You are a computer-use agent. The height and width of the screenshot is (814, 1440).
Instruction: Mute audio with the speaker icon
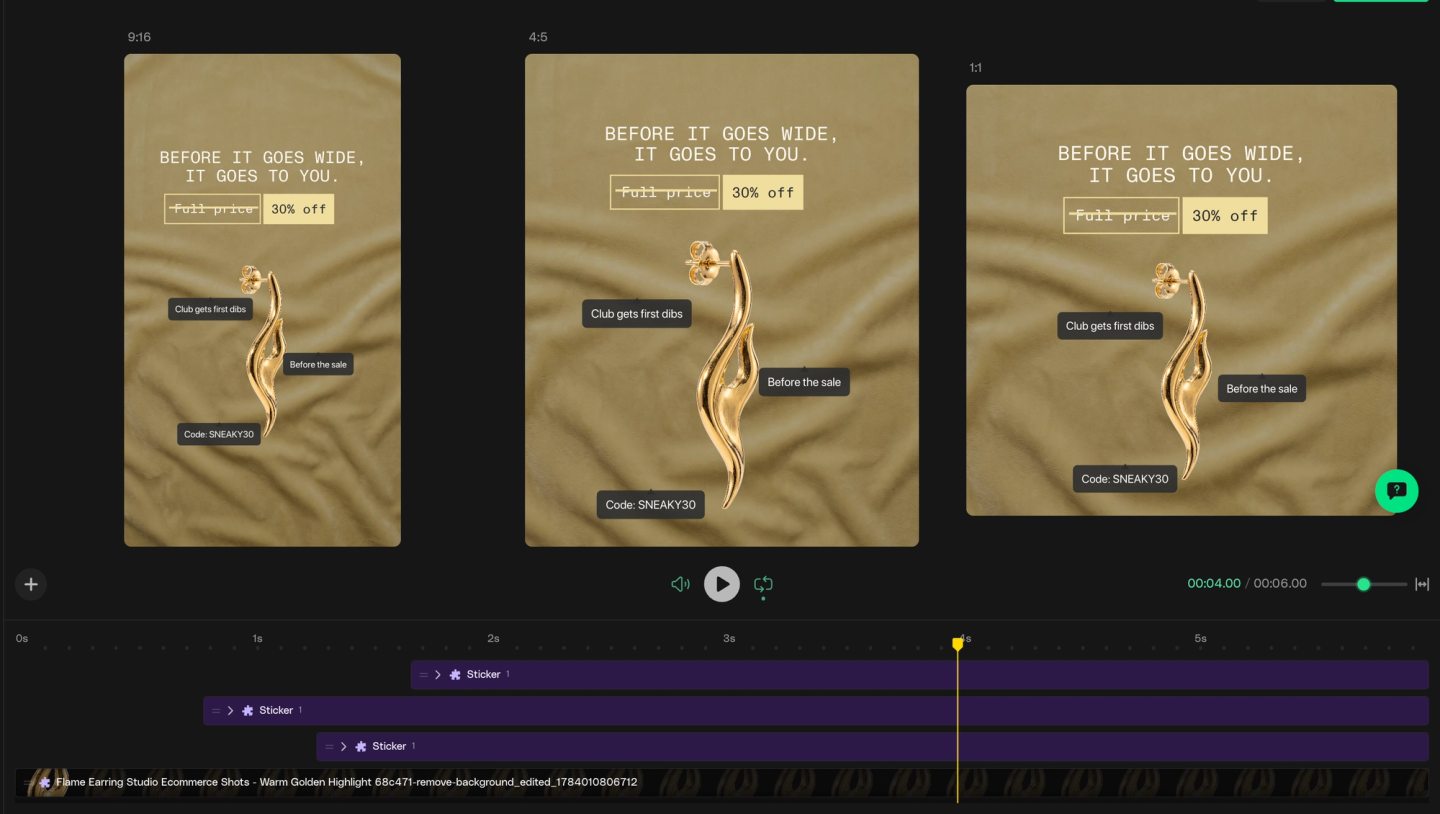coord(680,584)
